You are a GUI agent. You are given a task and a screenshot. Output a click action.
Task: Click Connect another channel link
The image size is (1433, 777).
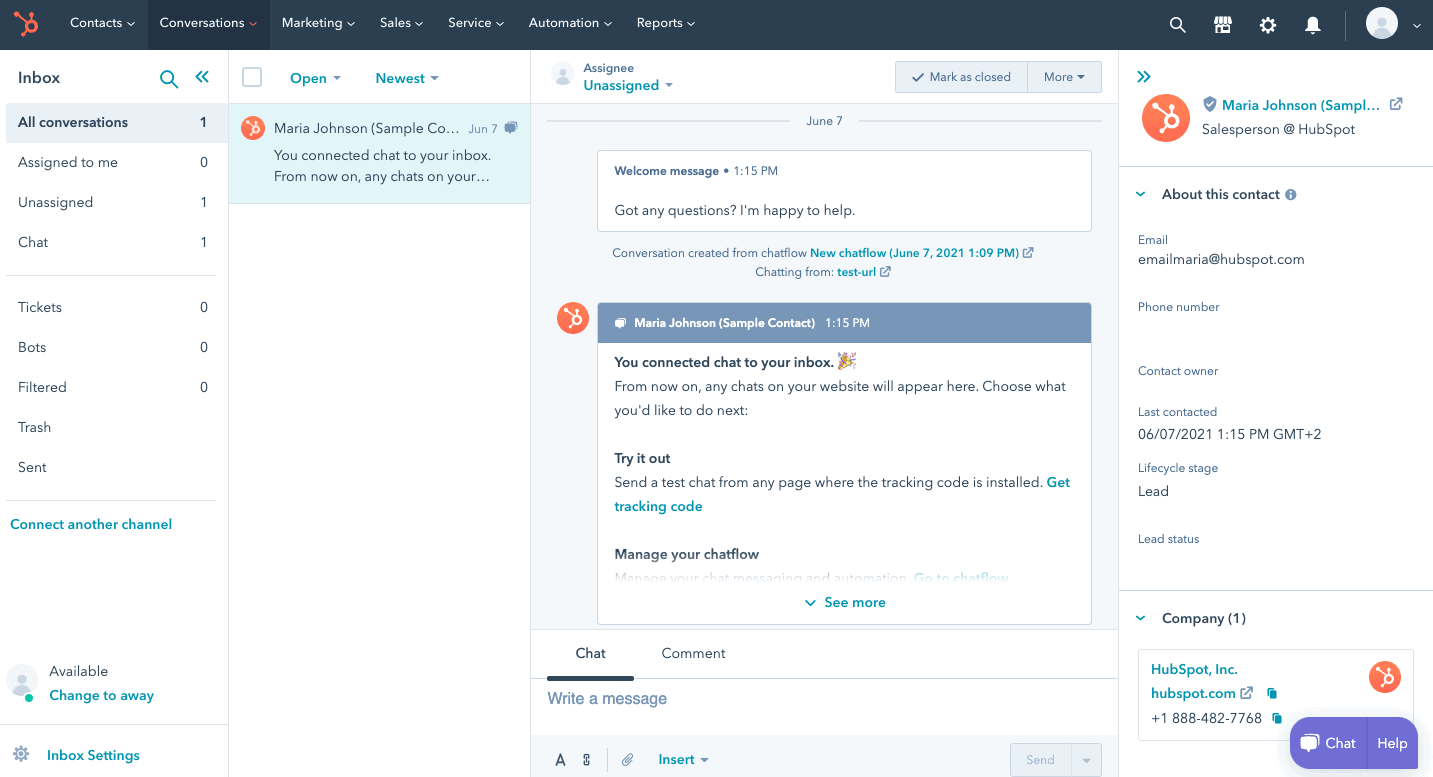[x=91, y=524]
